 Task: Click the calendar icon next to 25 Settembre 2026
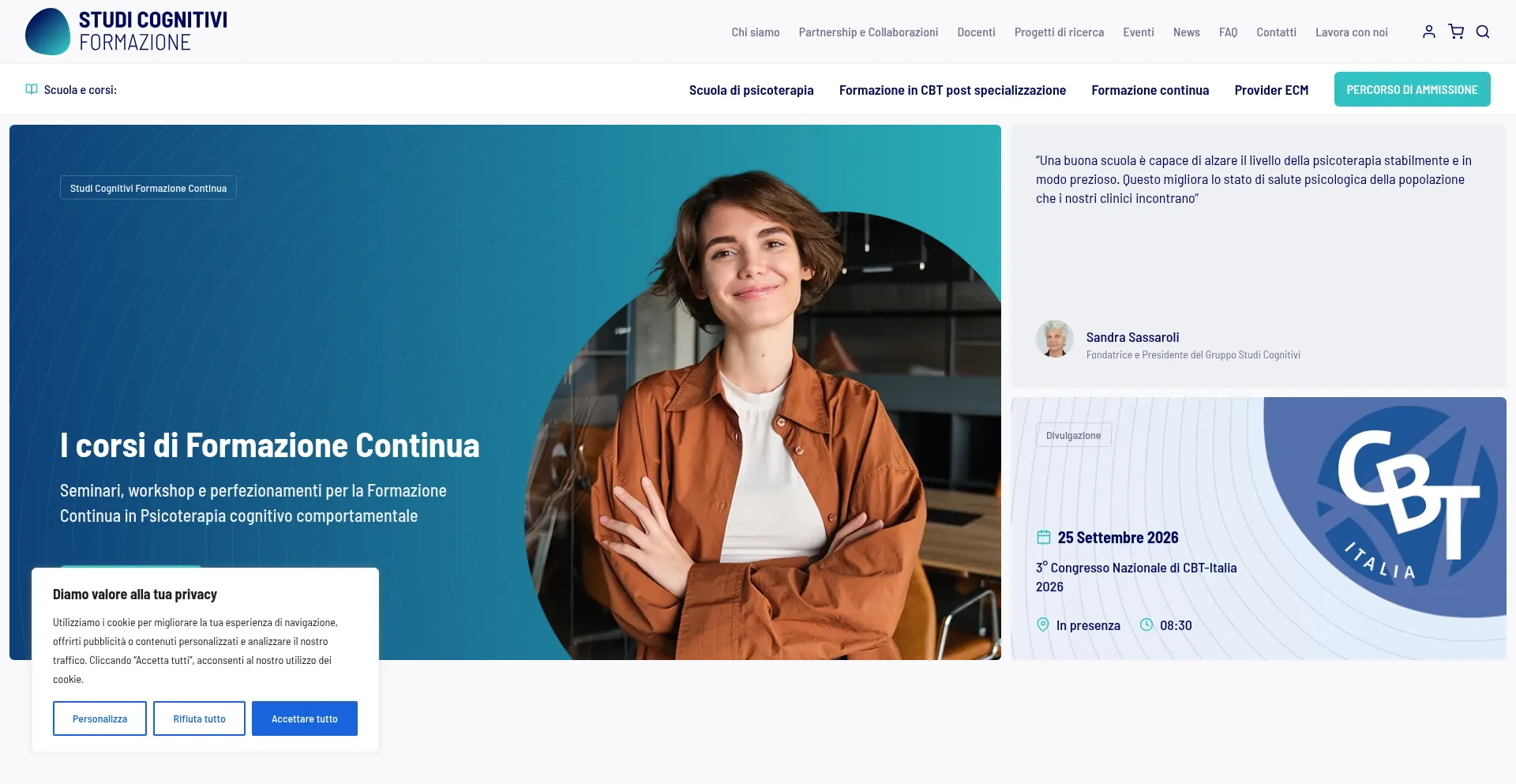point(1044,538)
